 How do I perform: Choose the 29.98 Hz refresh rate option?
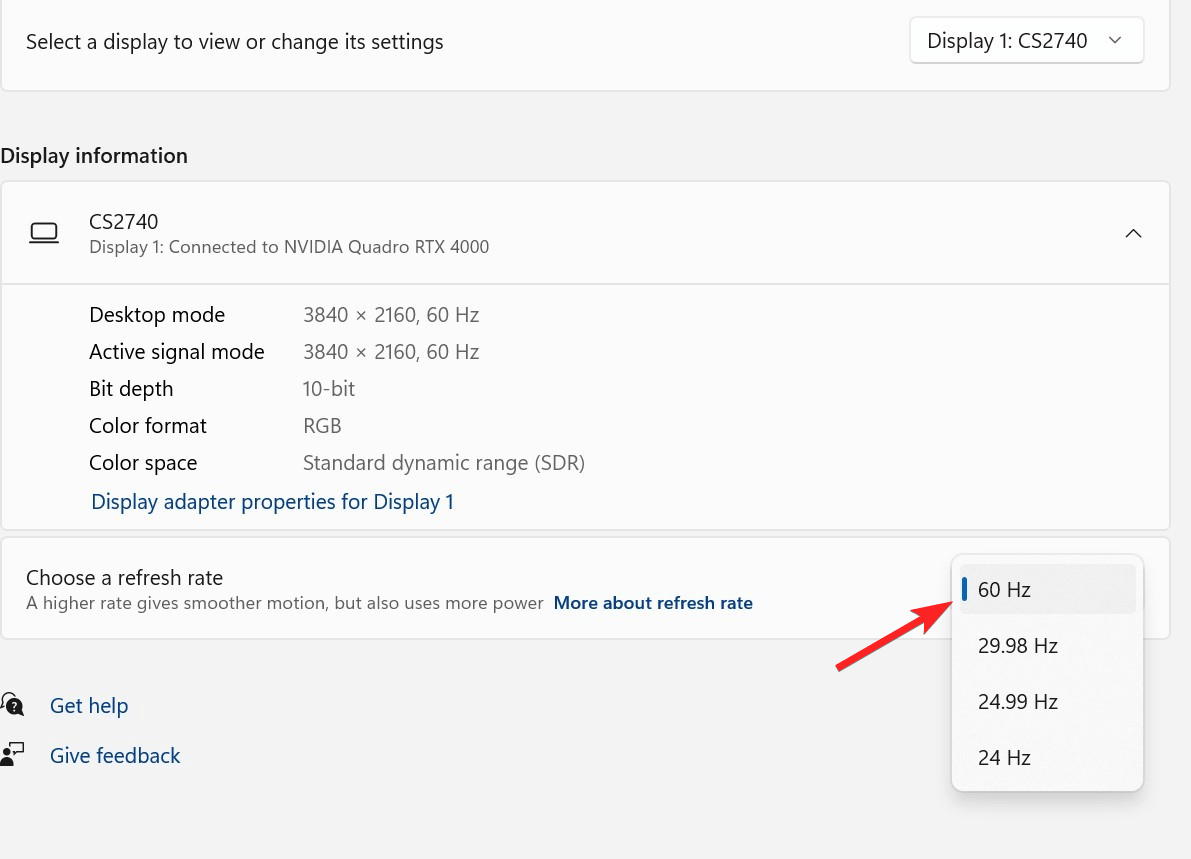(1046, 646)
